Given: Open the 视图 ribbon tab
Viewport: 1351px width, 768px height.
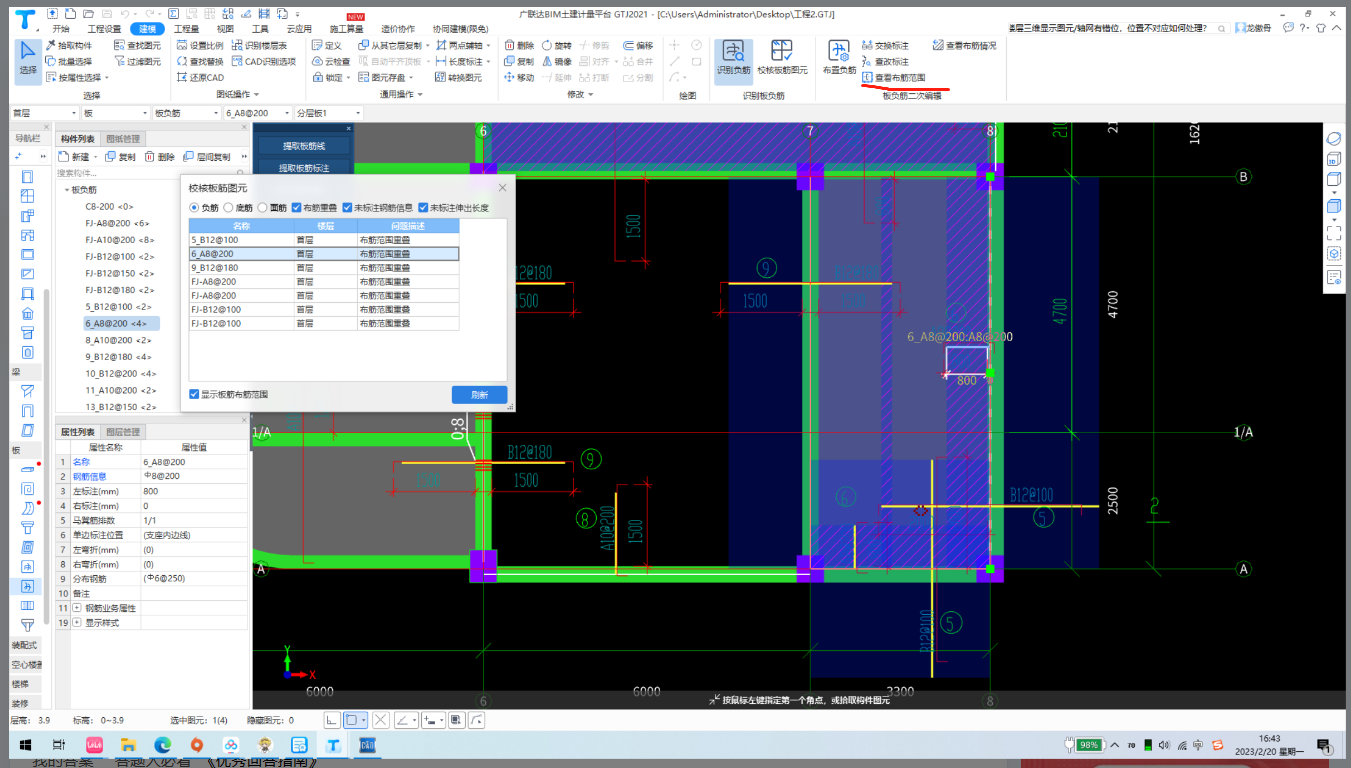Looking at the screenshot, I should (x=225, y=29).
